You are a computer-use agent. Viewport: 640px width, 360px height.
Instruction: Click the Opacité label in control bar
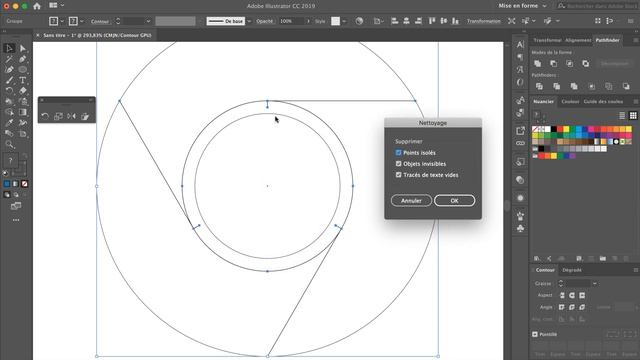[x=264, y=21]
